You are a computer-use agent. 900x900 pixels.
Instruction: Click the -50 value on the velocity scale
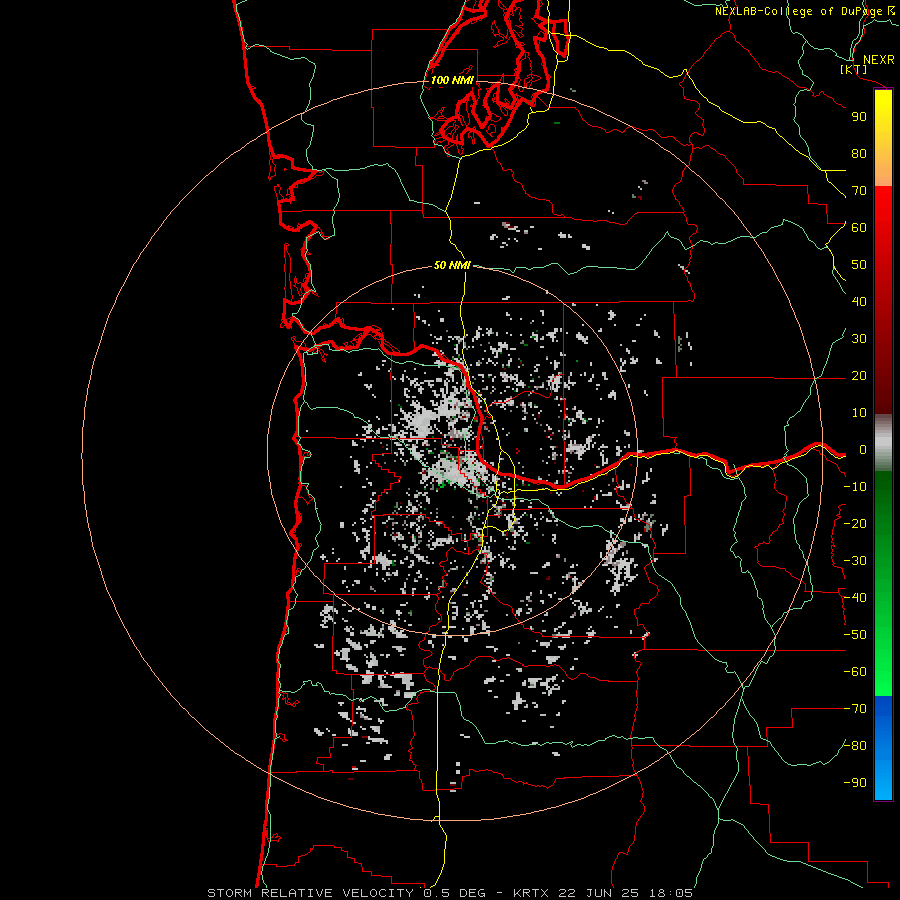[x=855, y=635]
